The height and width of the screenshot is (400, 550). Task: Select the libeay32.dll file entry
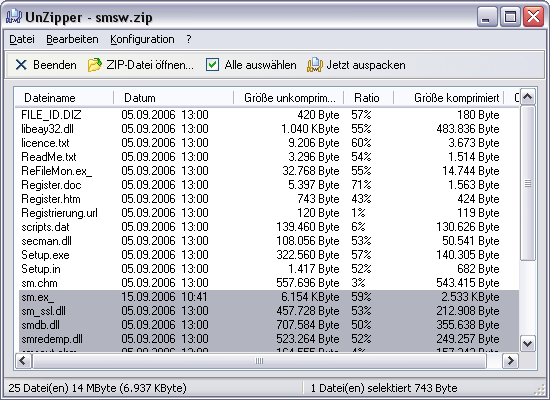(47, 129)
